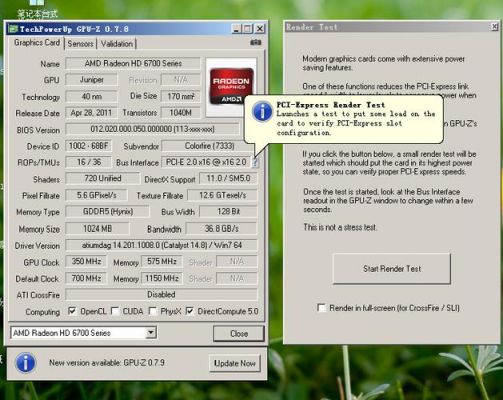Click the Texture Fillrate value 12.6 GTexel/s
503x400 pixels.
222,195
